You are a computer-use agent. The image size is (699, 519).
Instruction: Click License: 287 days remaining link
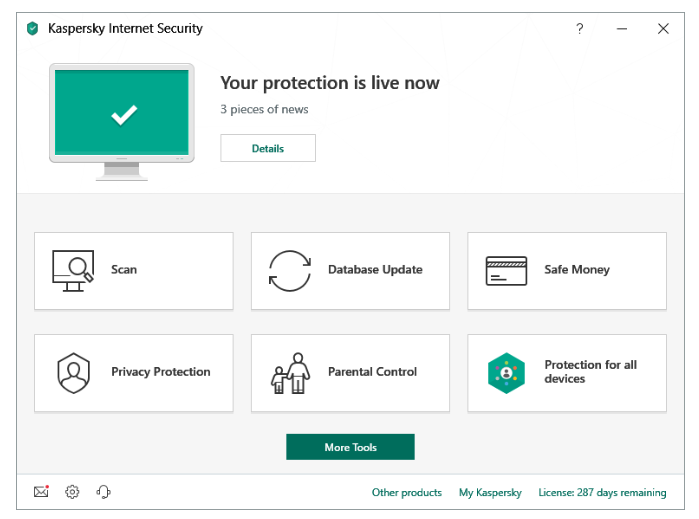click(x=602, y=493)
